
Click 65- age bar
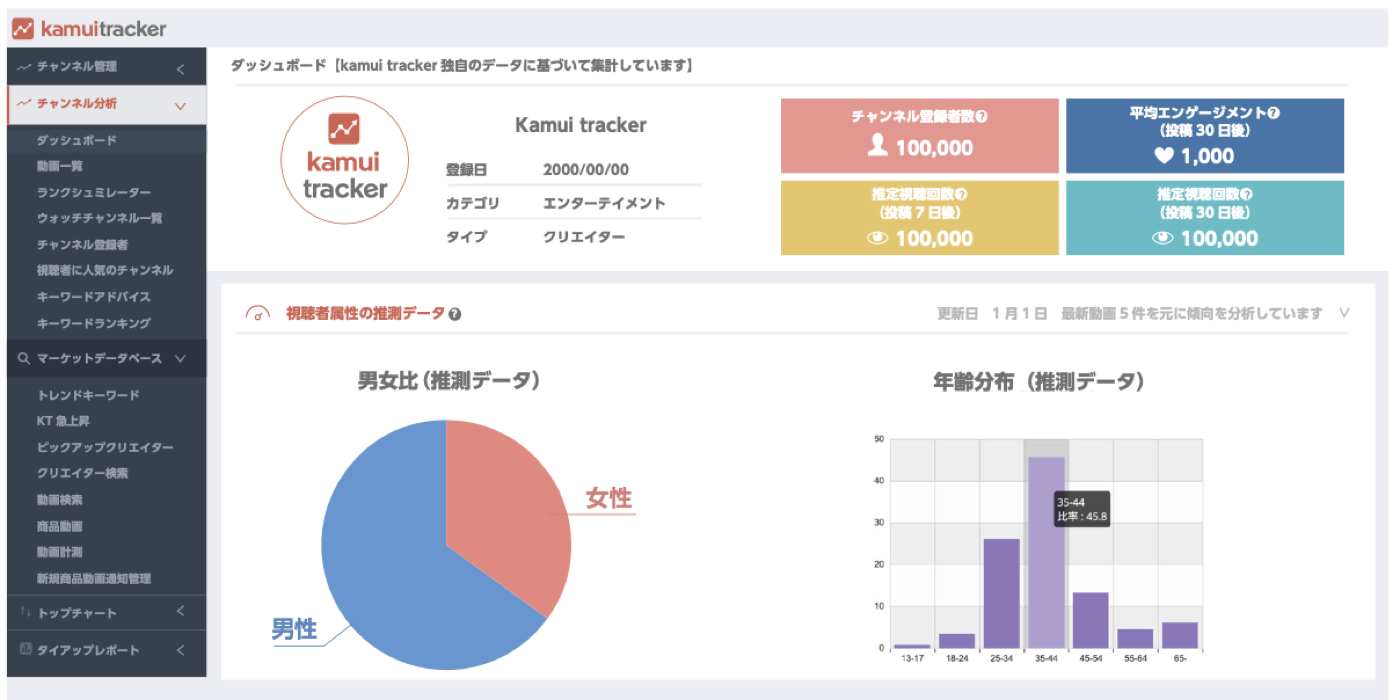pos(1180,635)
